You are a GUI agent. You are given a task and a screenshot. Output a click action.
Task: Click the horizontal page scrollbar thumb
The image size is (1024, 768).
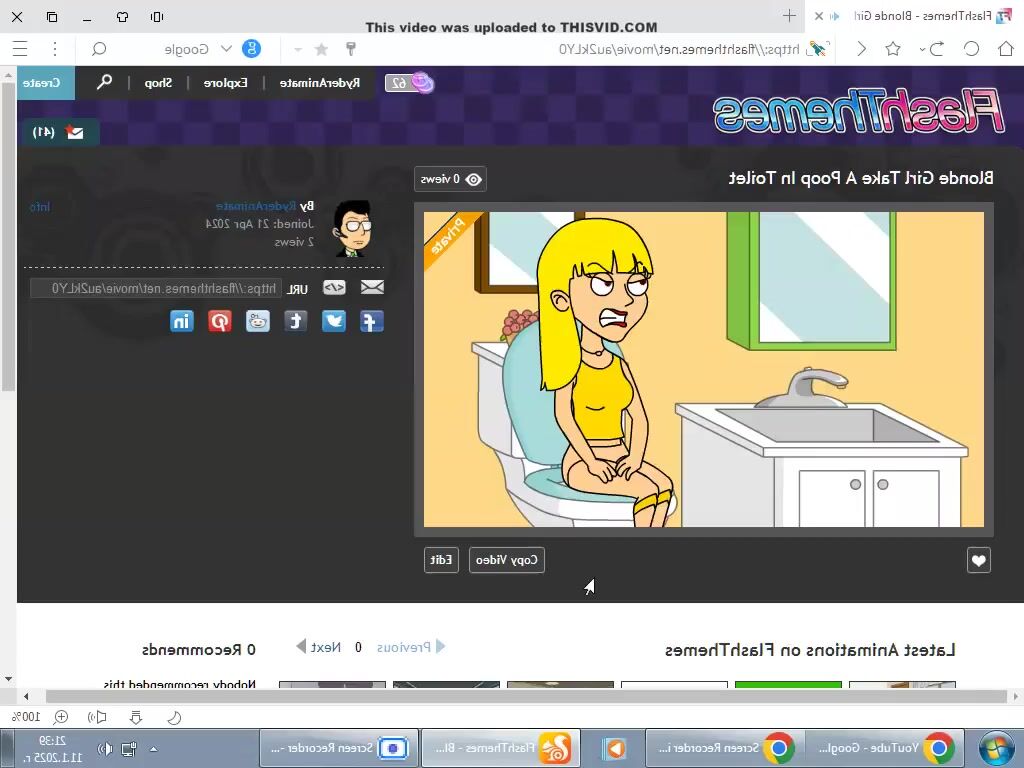click(x=526, y=697)
